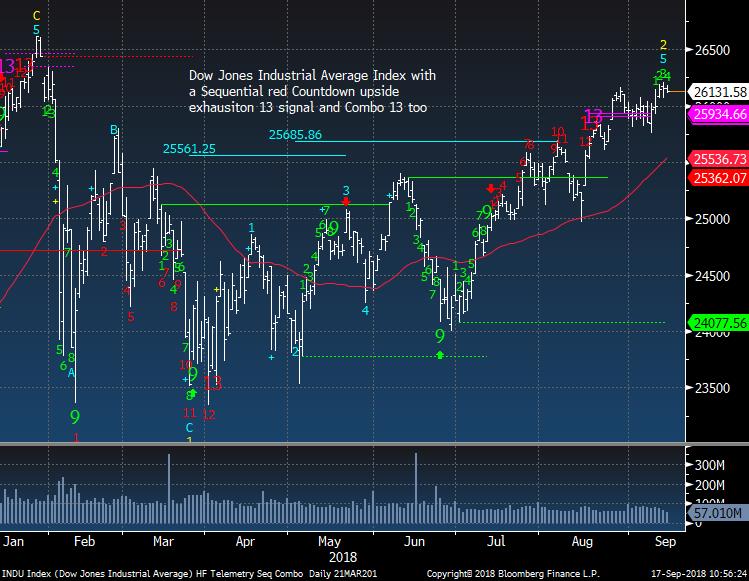
Task: Select the red 25536.73 price label
Action: pos(719,159)
